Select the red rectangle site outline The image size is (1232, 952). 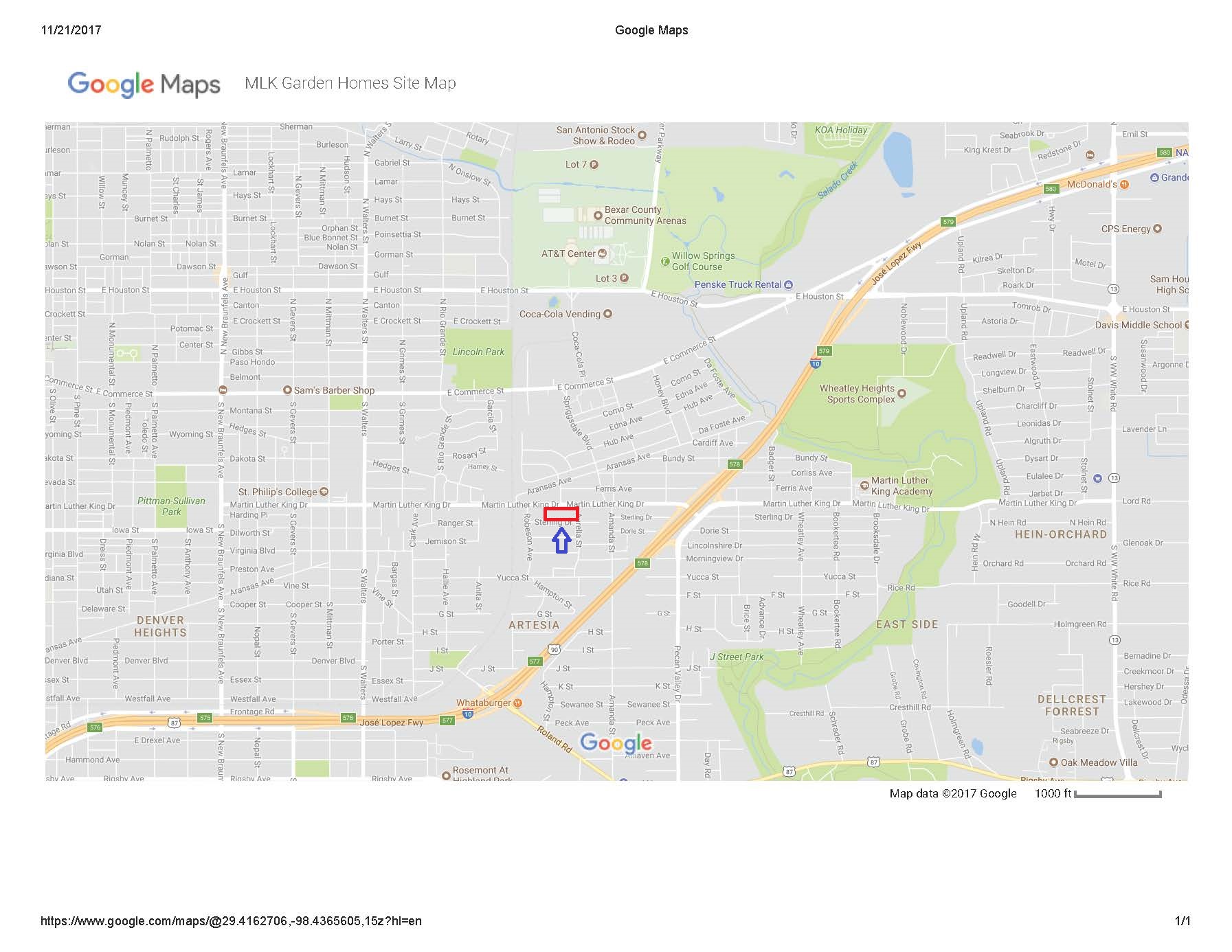coord(561,514)
